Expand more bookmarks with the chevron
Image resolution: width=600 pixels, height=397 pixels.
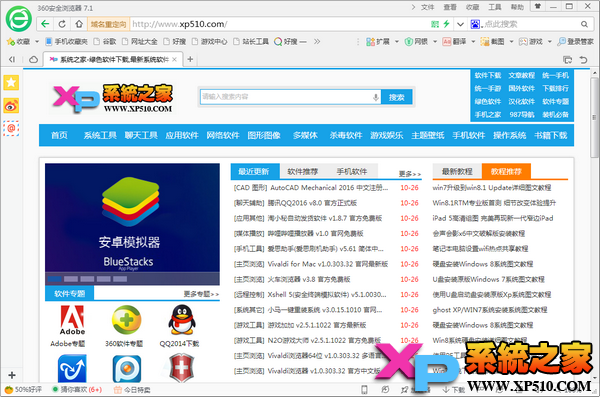[317, 41]
